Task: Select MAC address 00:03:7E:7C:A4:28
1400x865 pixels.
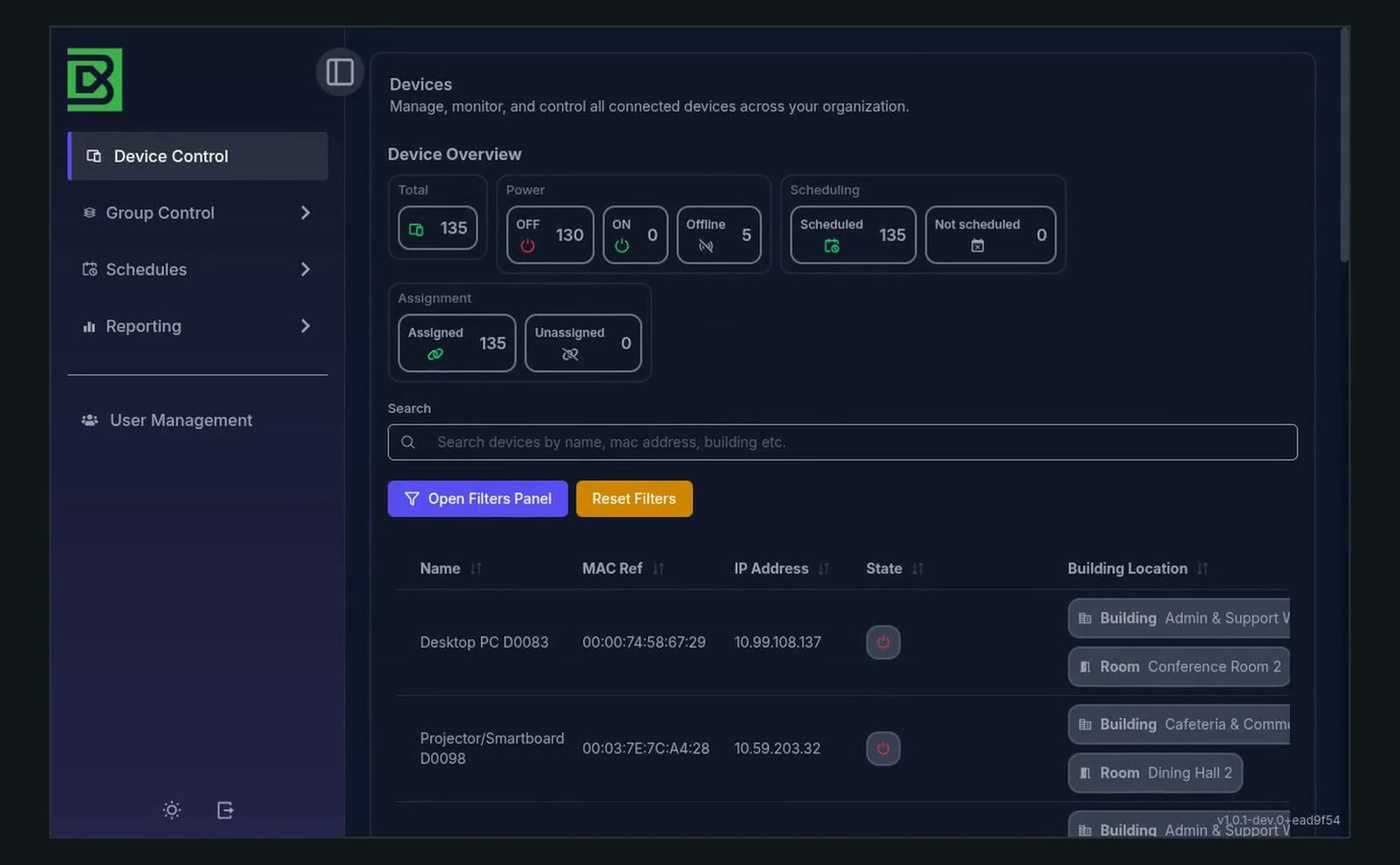Action: pos(645,749)
